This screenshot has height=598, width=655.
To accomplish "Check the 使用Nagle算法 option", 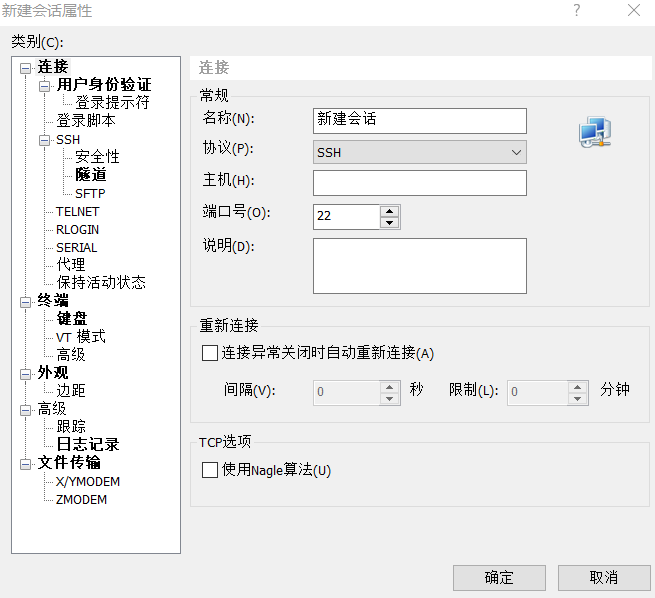I will [210, 470].
